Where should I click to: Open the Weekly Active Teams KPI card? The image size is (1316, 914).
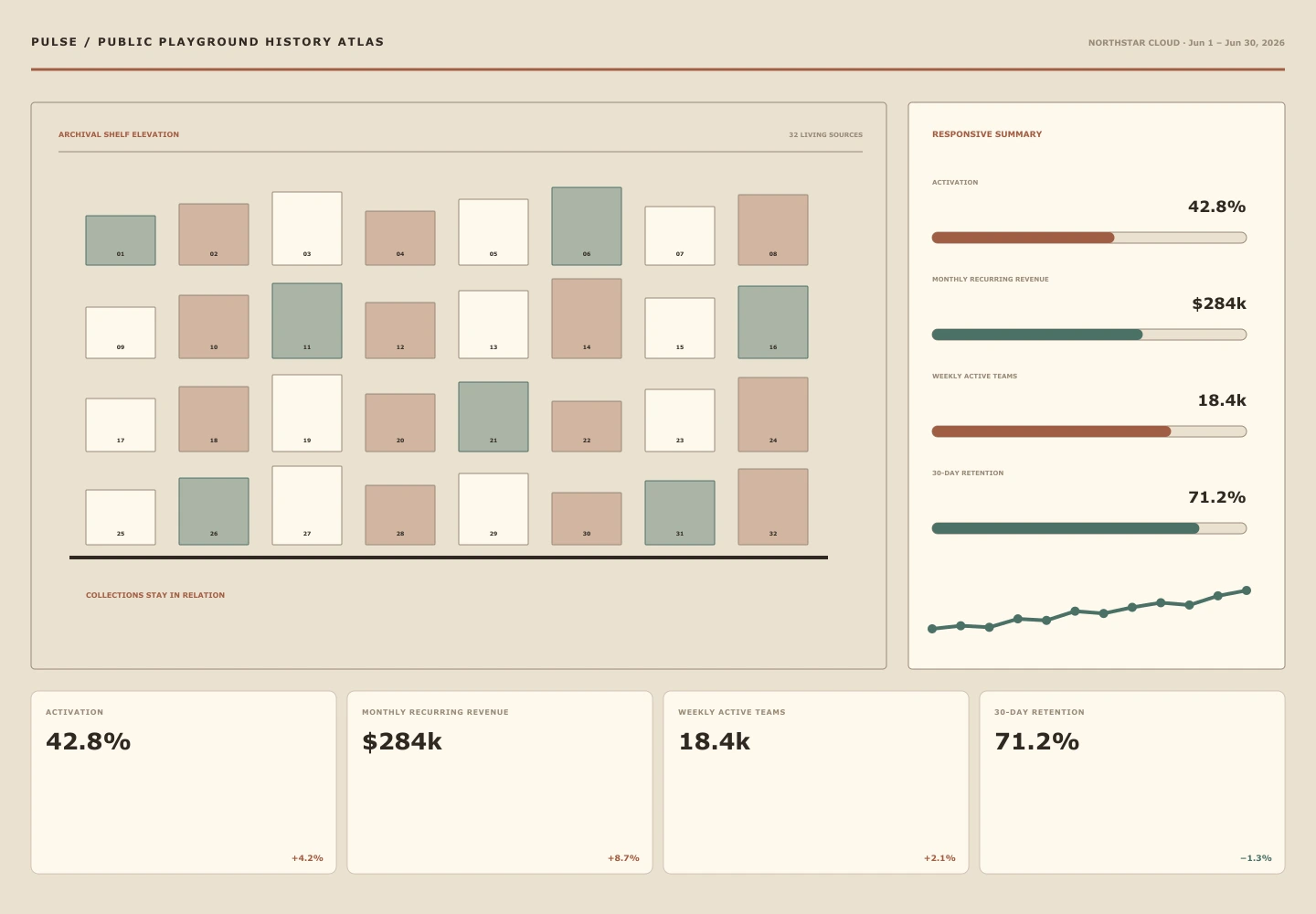[816, 782]
